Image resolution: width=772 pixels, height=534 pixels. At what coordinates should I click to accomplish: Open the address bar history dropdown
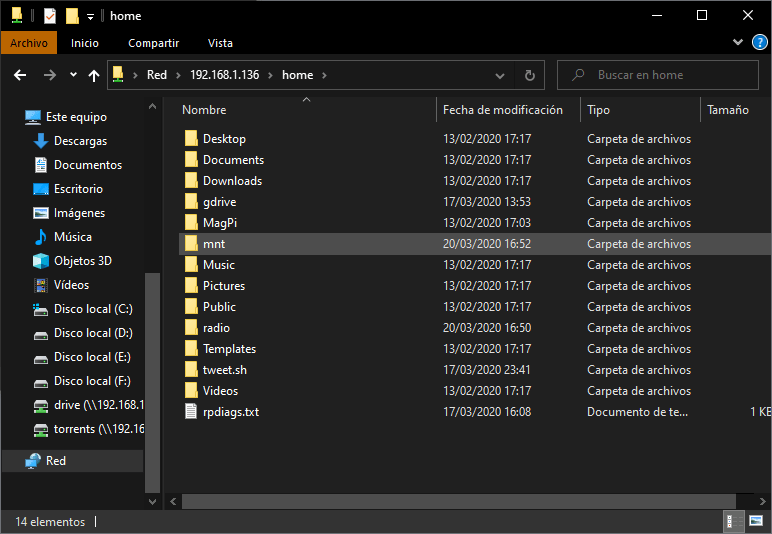[500, 75]
